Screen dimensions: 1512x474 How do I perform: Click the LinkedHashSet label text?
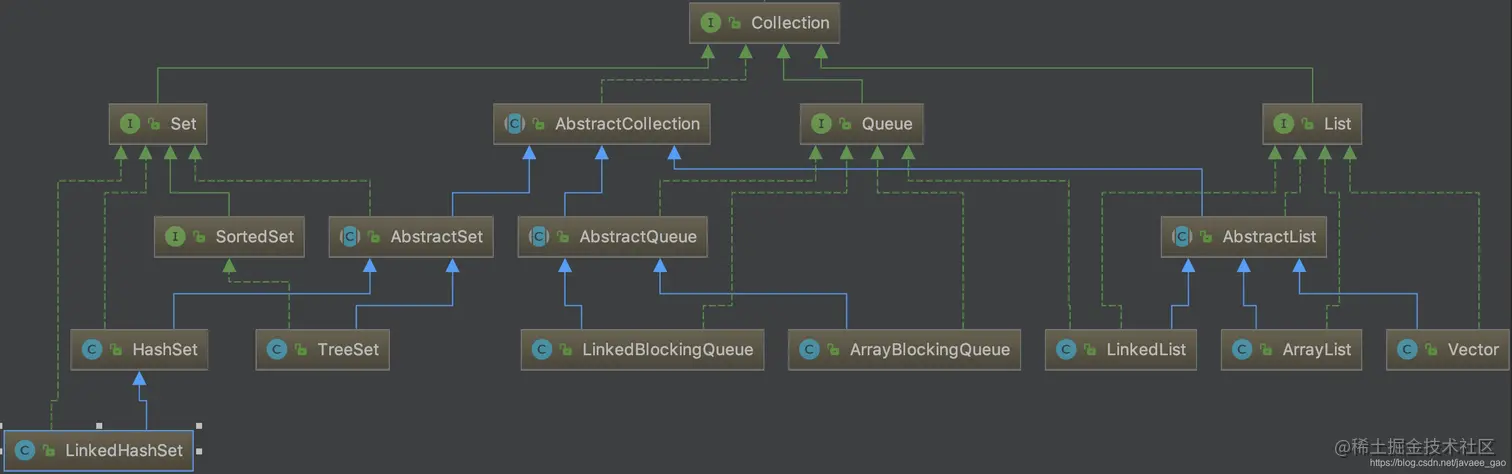[x=124, y=451]
